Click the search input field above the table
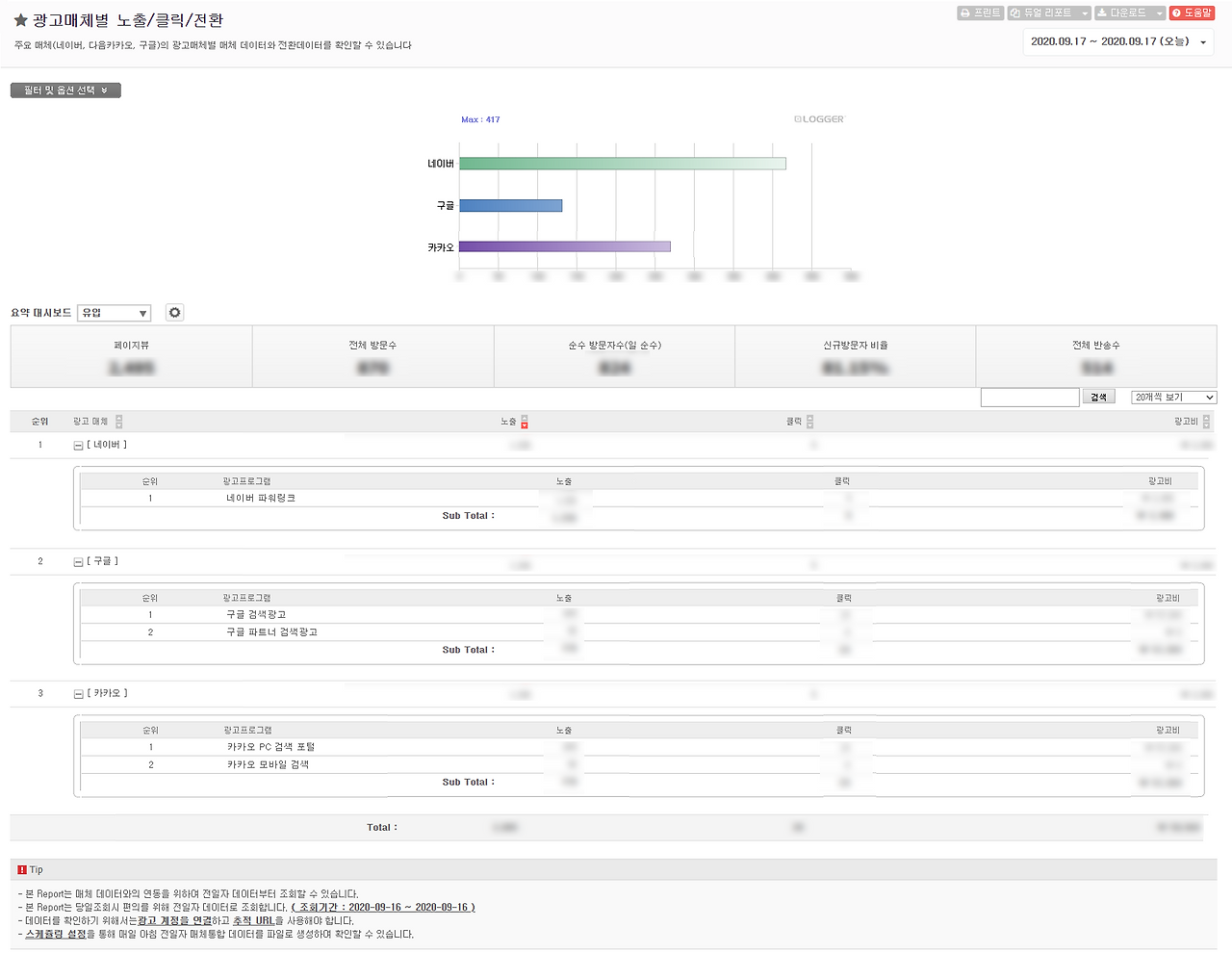Screen dimensions: 1232x953 (x=1030, y=396)
